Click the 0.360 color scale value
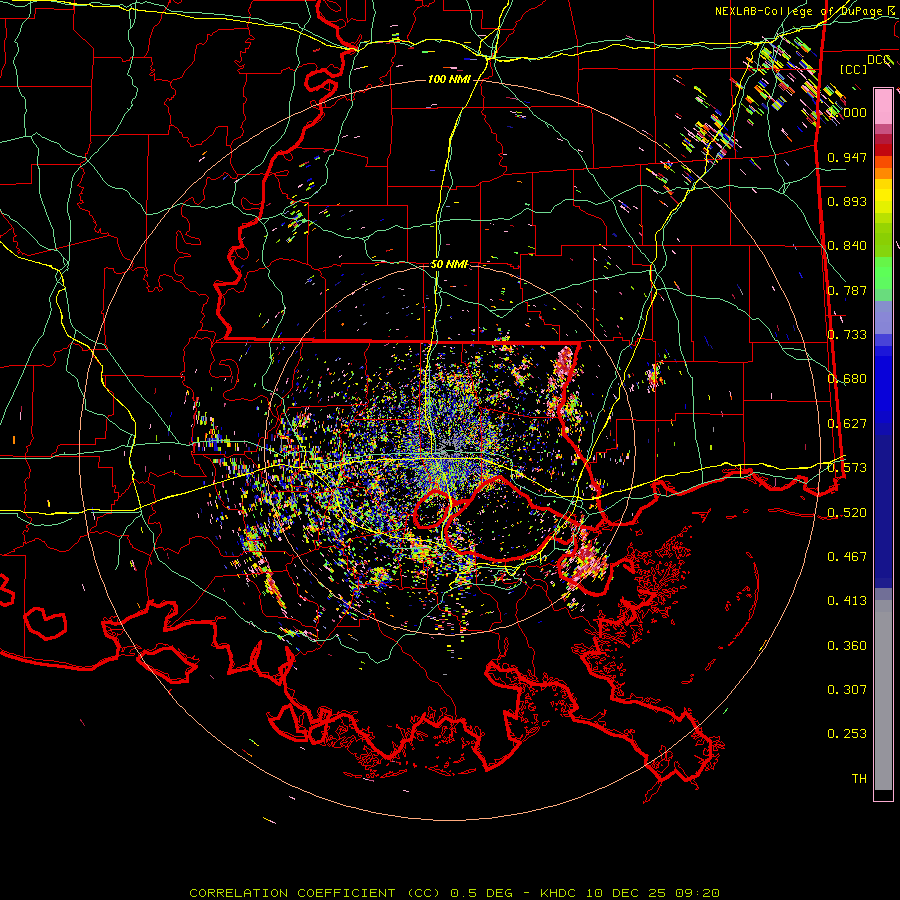The image size is (900, 900). coord(847,646)
